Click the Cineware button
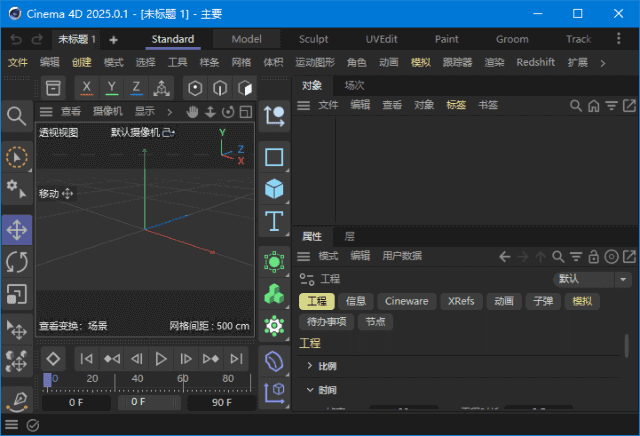Viewport: 640px width, 436px height. click(x=406, y=301)
